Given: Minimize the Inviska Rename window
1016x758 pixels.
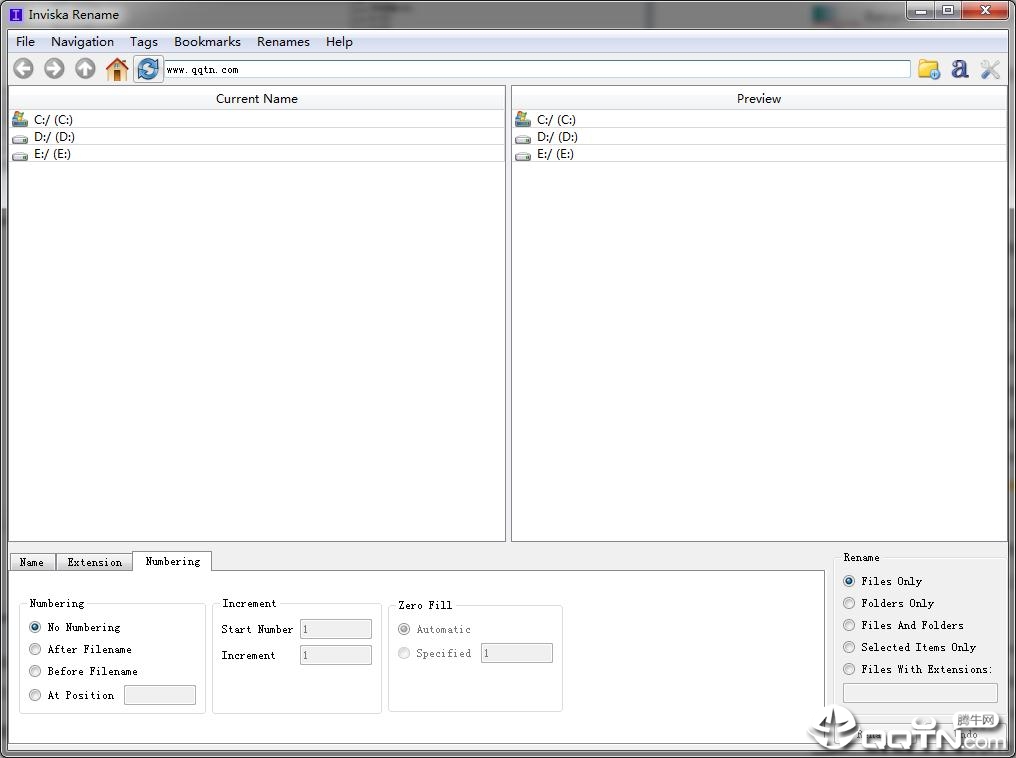Looking at the screenshot, I should (x=920, y=10).
